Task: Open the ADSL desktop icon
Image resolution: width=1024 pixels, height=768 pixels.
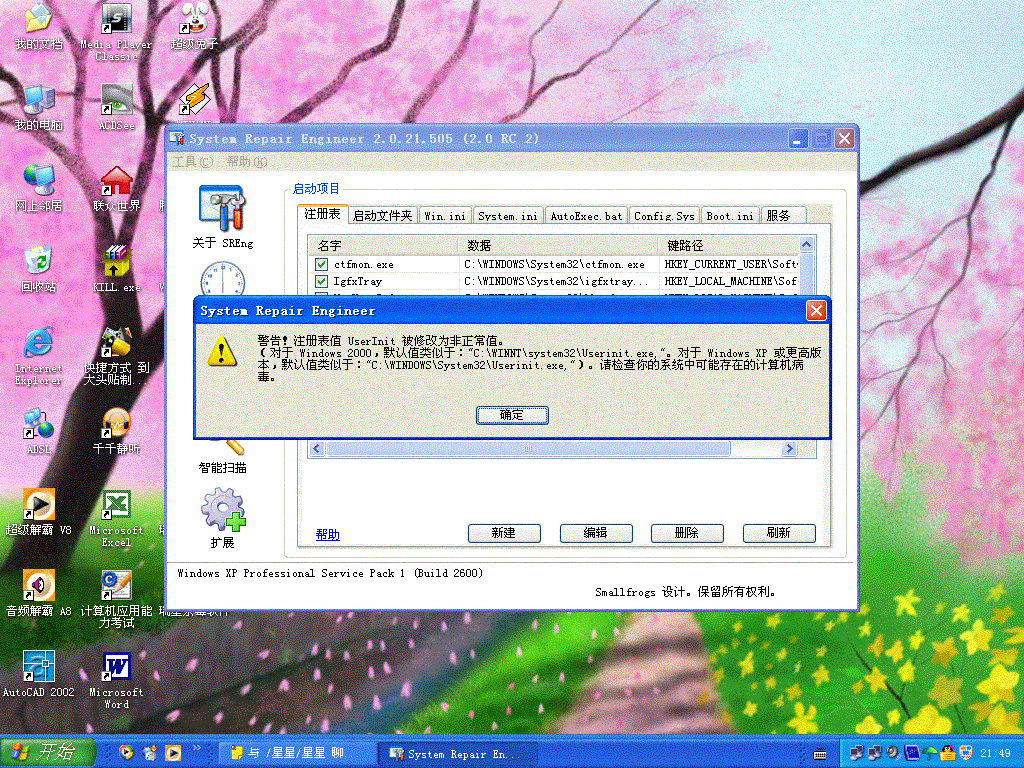Action: [x=39, y=432]
